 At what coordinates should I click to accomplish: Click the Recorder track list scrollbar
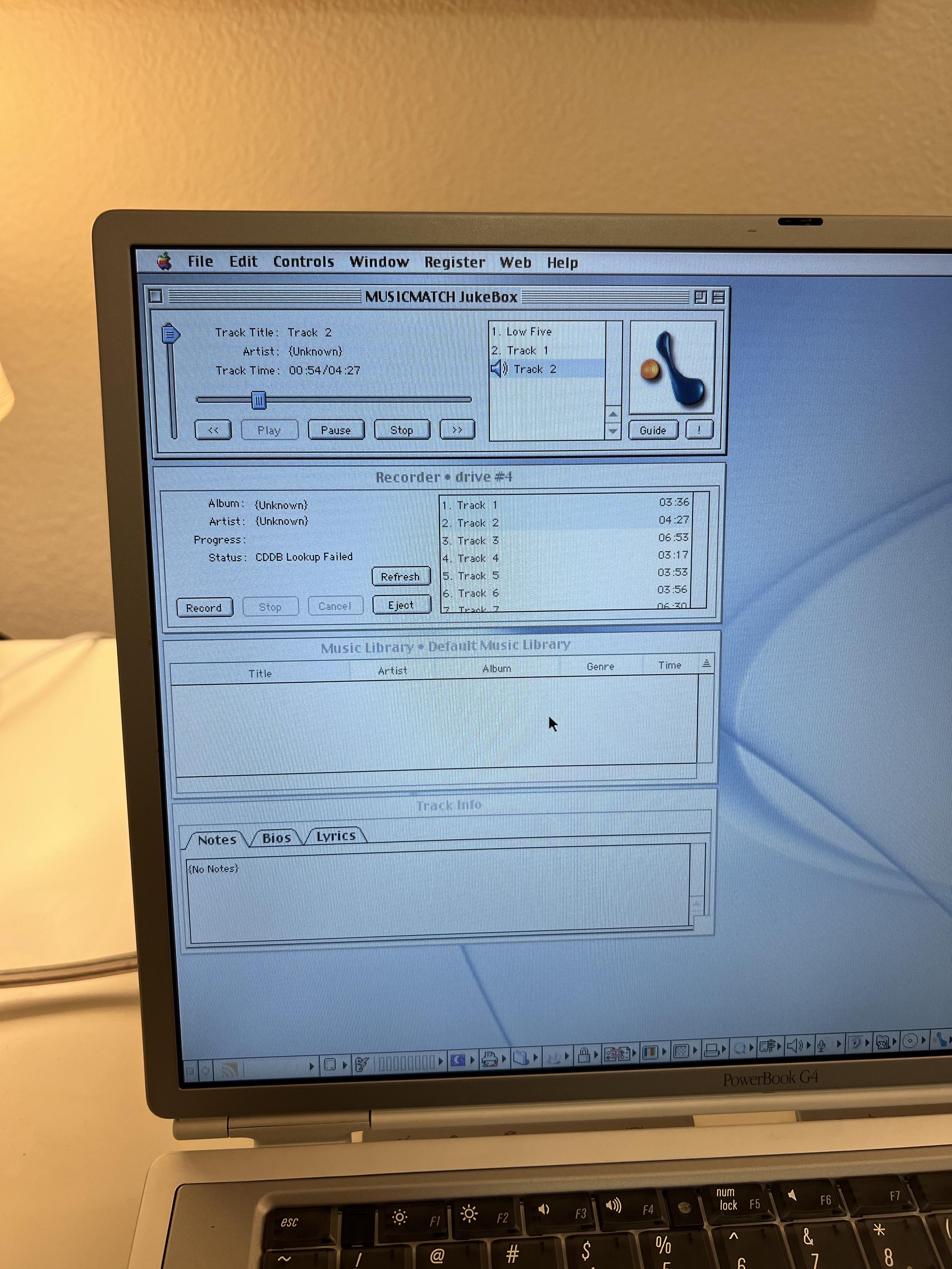pos(700,550)
